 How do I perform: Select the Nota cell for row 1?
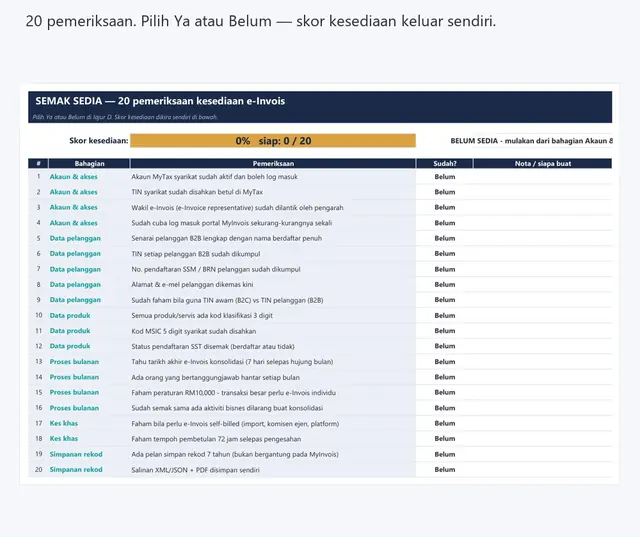click(x=542, y=177)
